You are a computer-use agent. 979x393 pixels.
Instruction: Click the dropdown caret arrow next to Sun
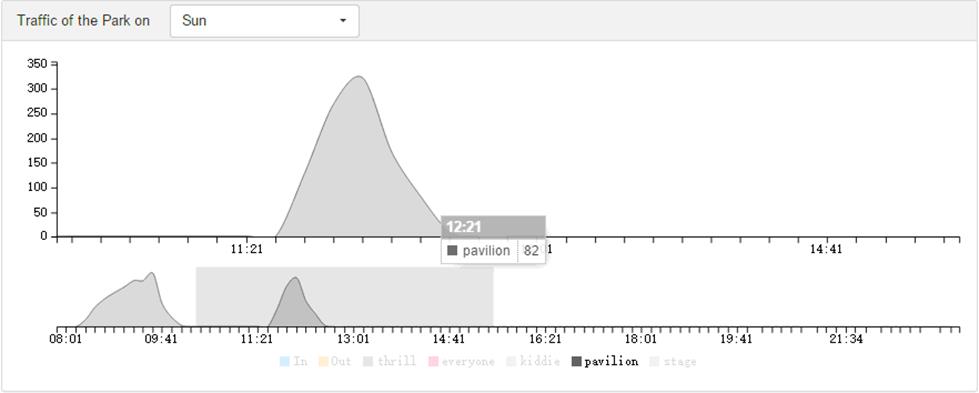click(x=343, y=21)
